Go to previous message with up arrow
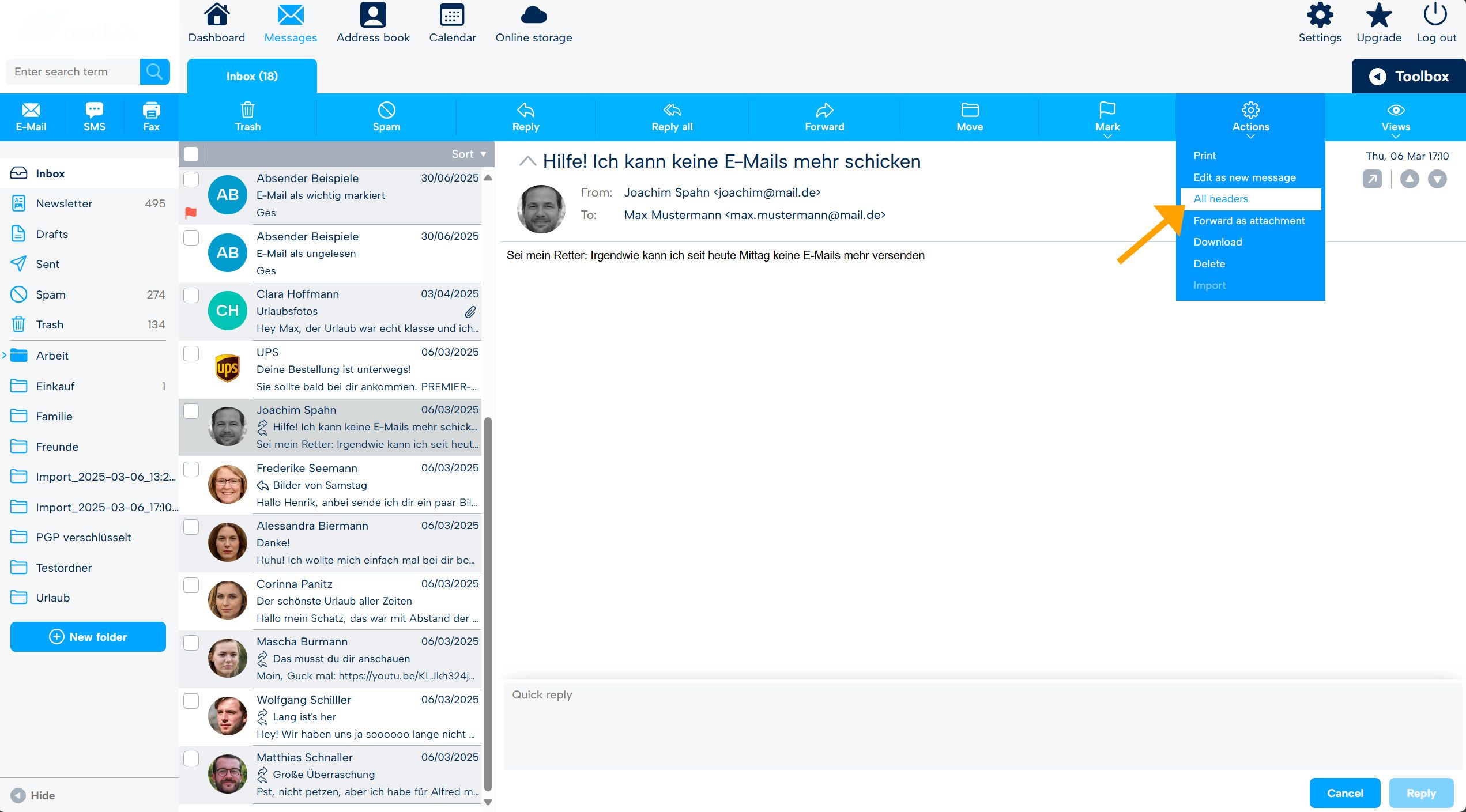 [x=1410, y=179]
